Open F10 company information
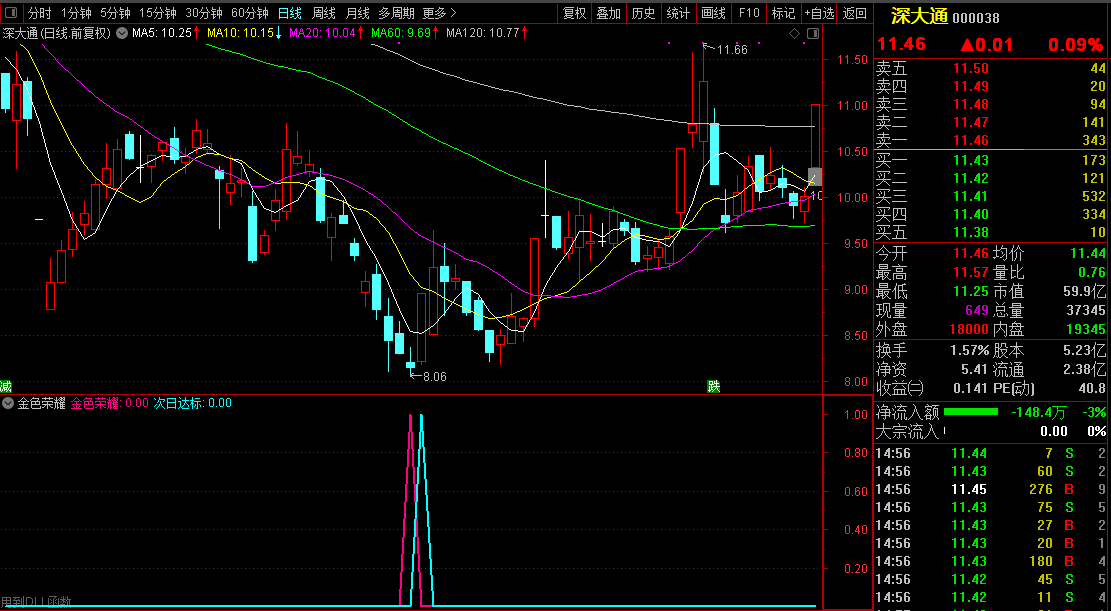This screenshot has height=611, width=1111. 748,13
